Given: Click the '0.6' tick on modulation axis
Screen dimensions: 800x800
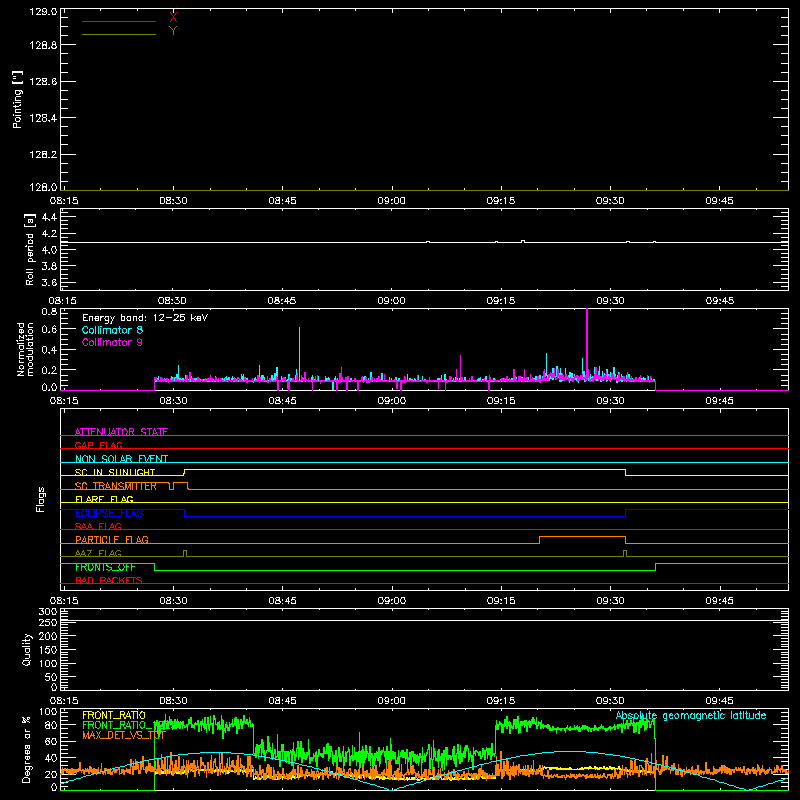Looking at the screenshot, I should click(49, 330).
